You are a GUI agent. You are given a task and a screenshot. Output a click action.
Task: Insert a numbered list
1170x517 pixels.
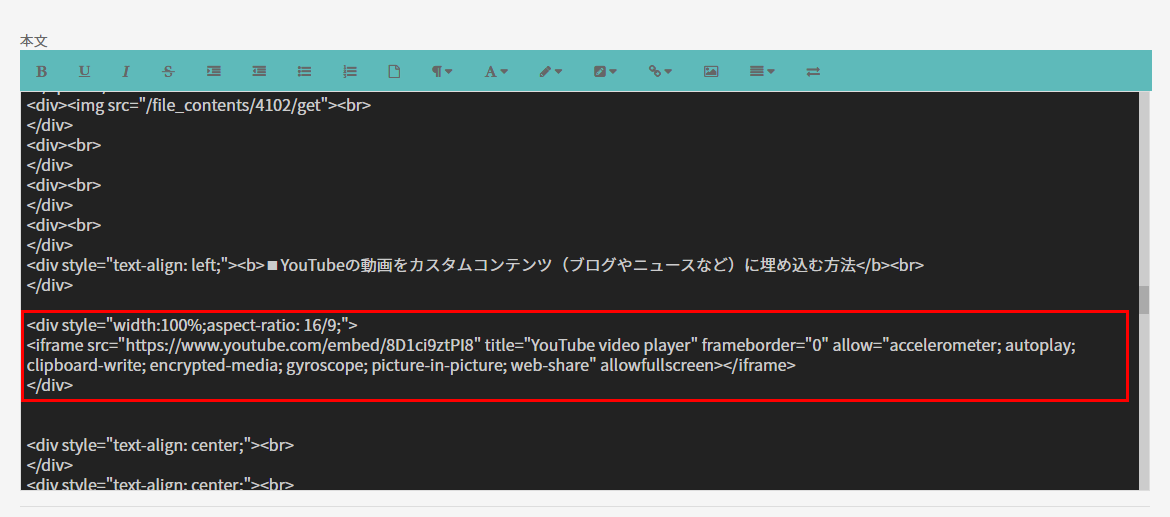pos(349,72)
